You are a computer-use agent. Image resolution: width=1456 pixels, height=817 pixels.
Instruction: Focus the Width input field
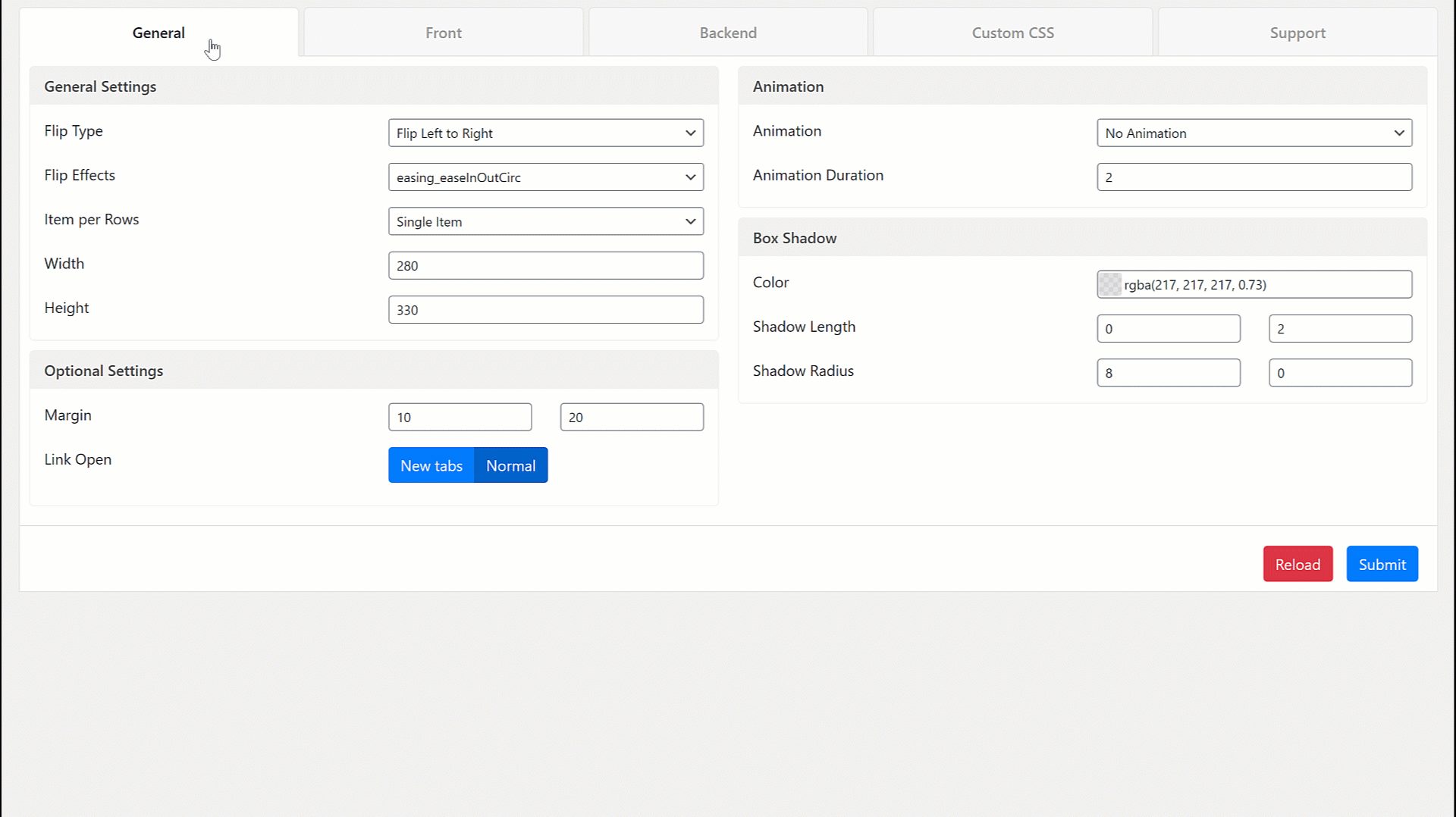click(x=546, y=265)
